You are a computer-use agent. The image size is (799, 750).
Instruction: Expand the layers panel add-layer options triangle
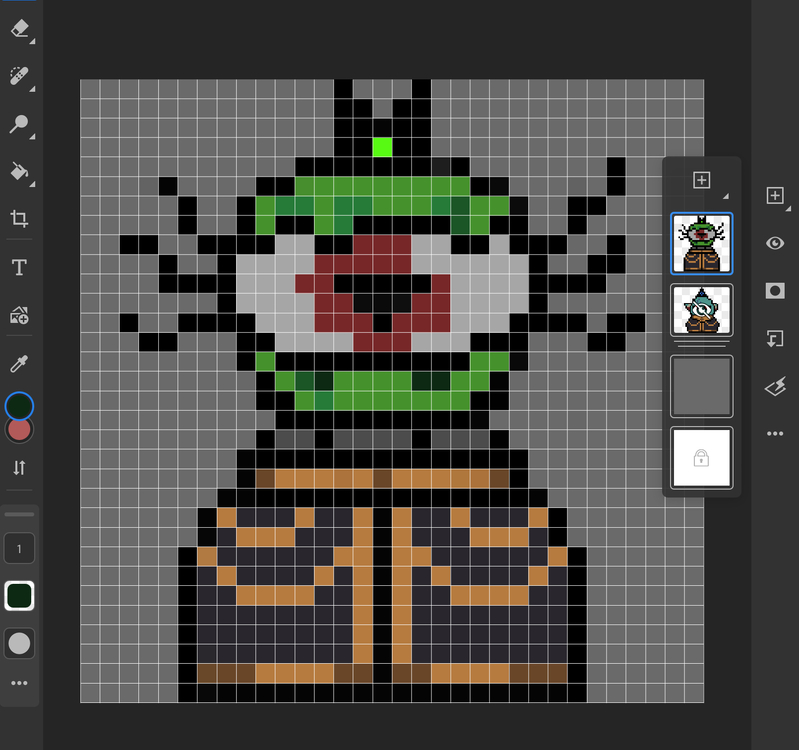726,196
